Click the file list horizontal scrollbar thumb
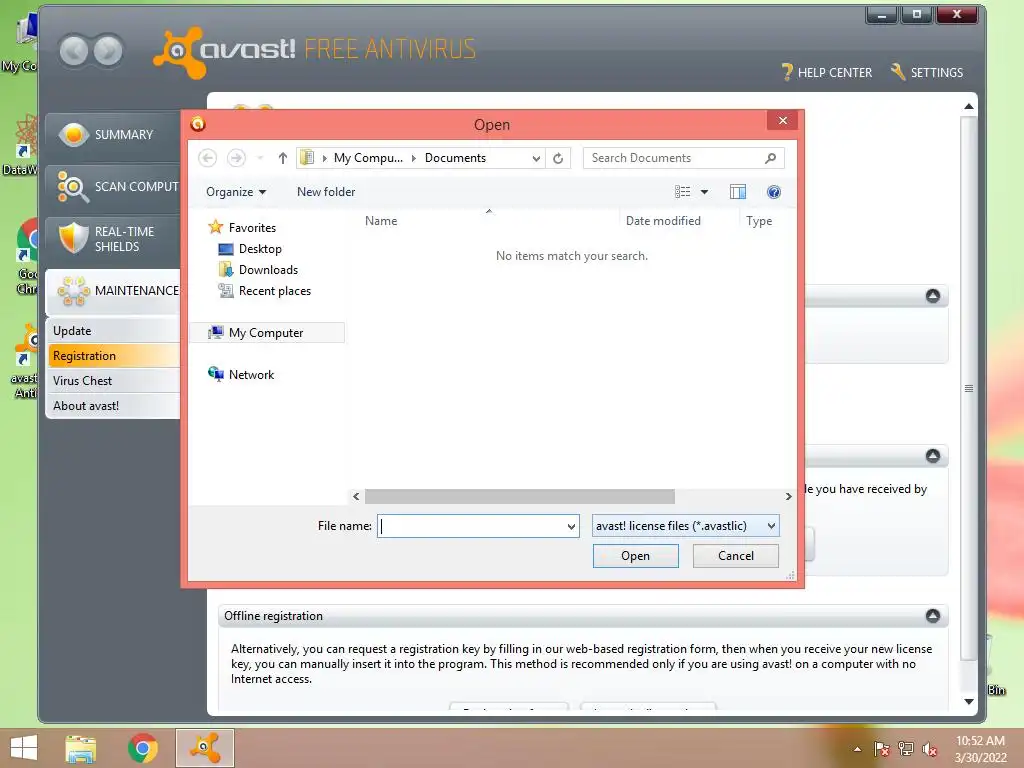The width and height of the screenshot is (1024, 768). pos(520,496)
